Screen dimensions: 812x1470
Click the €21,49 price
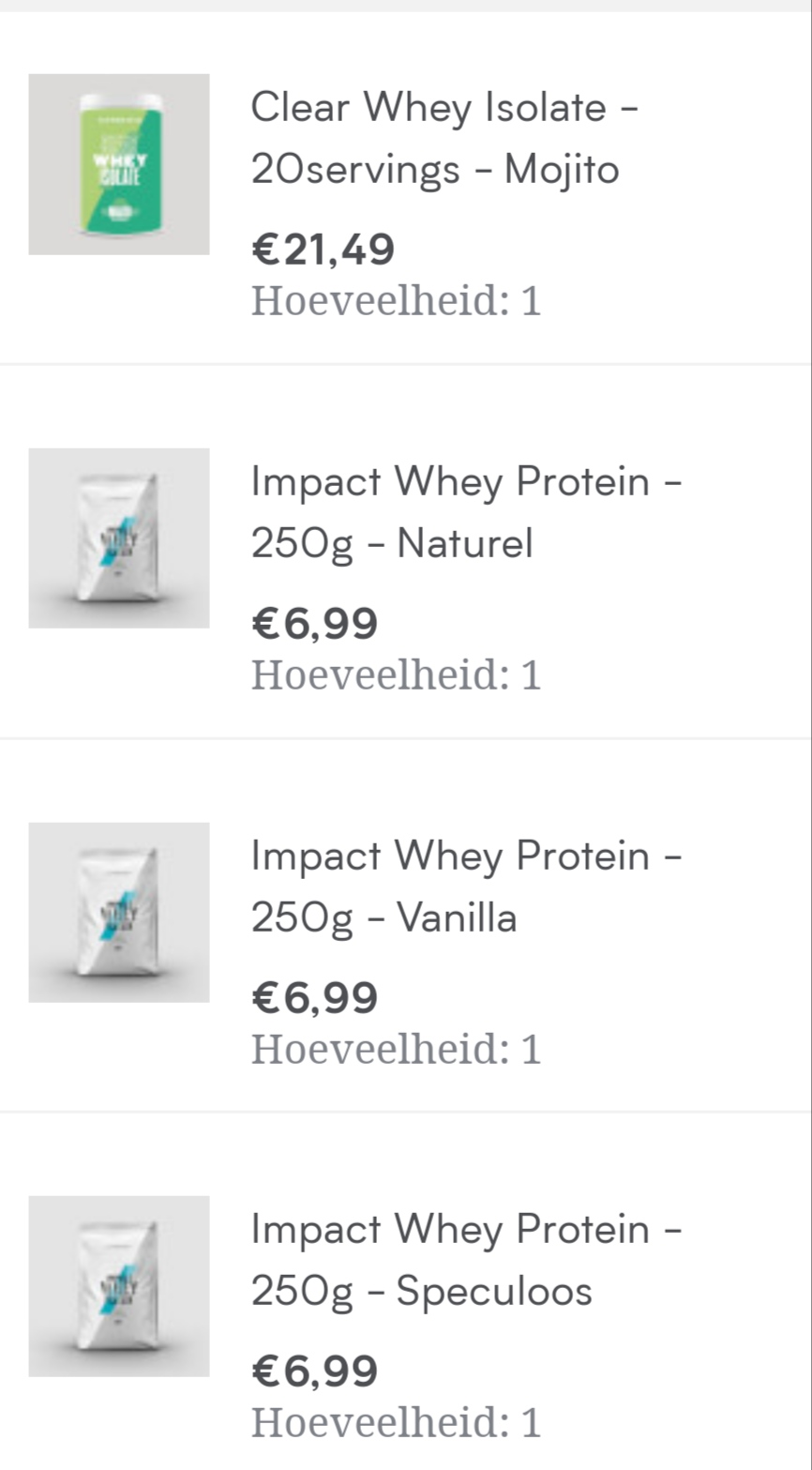(323, 250)
